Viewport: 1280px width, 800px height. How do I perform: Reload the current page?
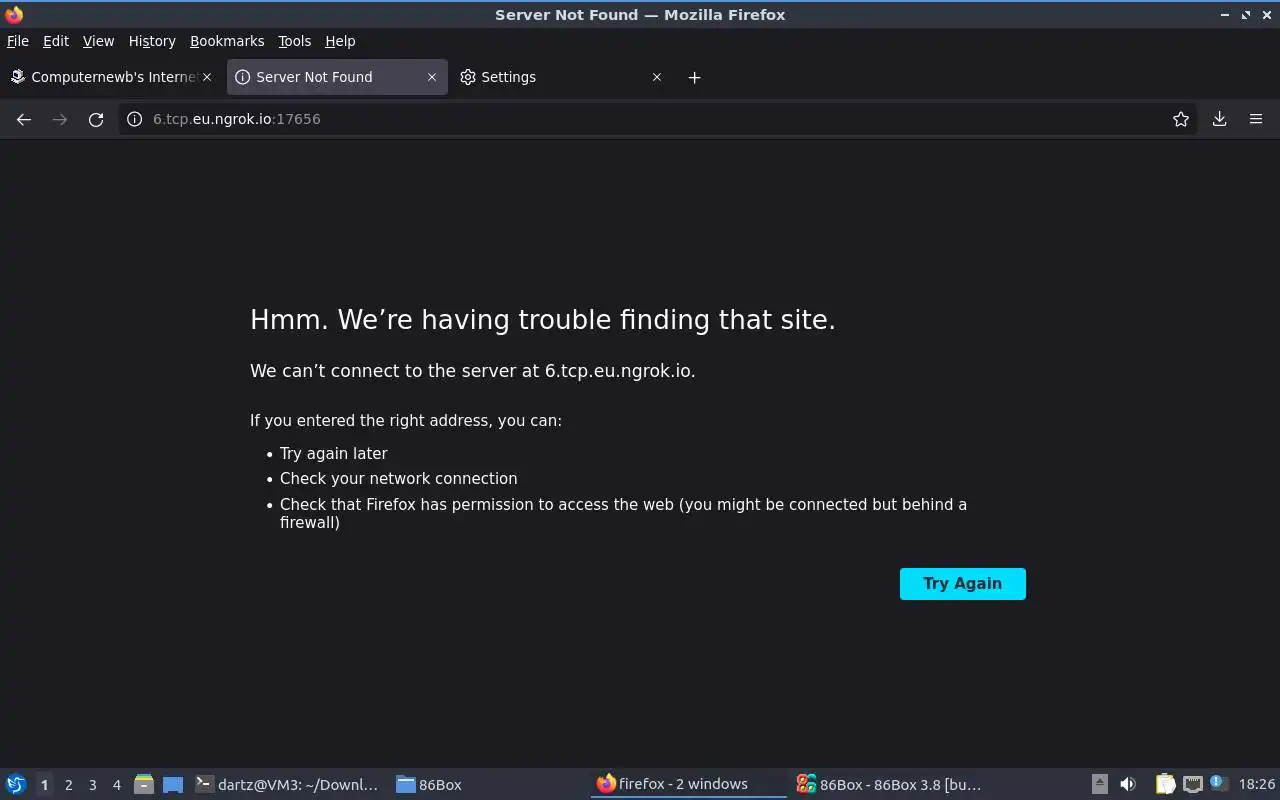click(x=96, y=119)
